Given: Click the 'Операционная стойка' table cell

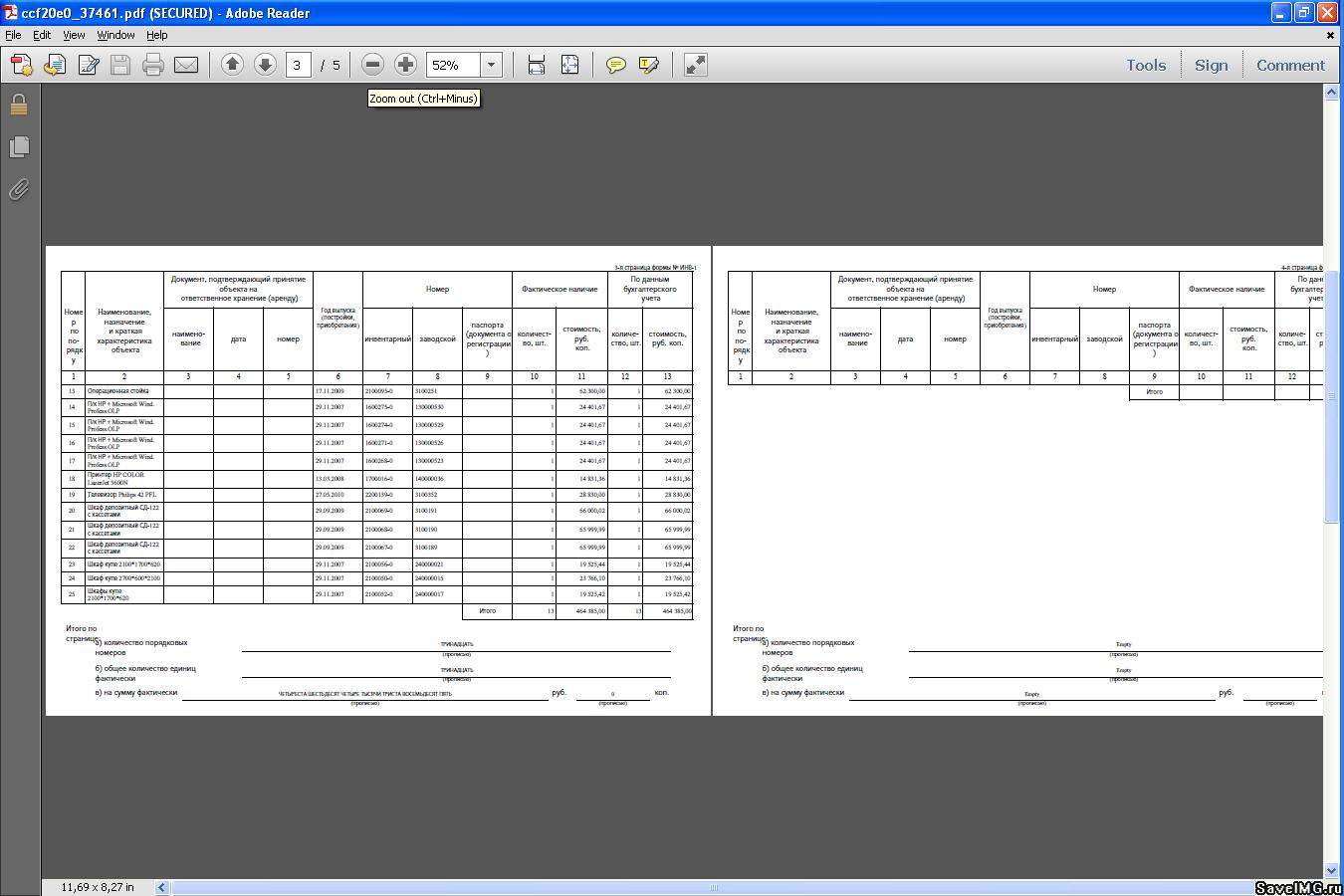Looking at the screenshot, I should (x=124, y=391).
